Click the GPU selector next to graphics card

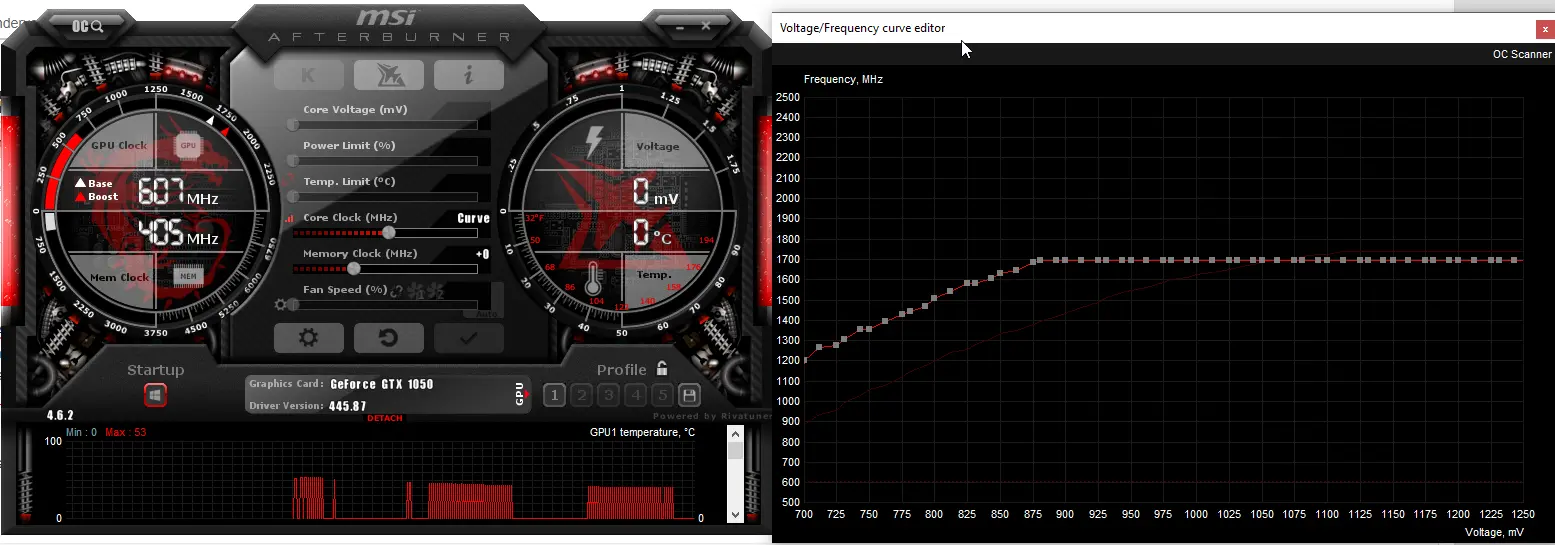[520, 394]
